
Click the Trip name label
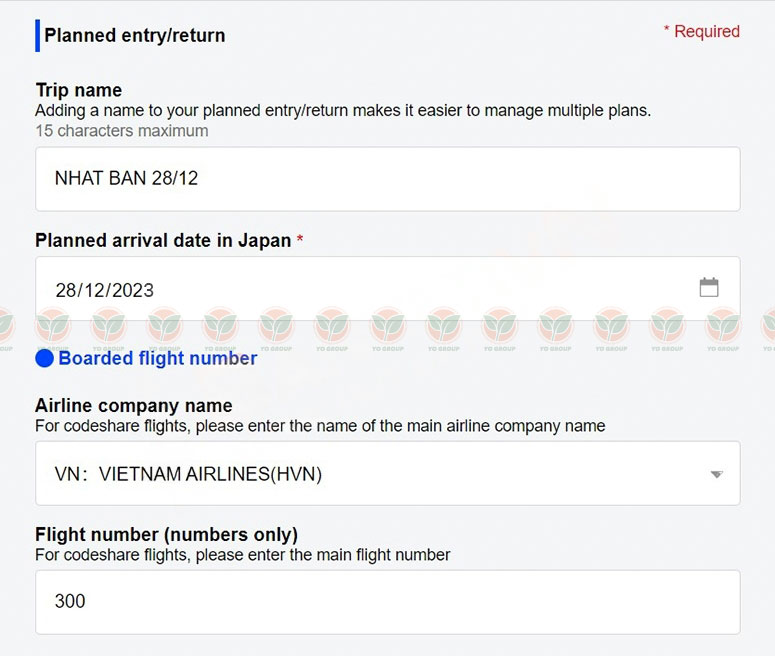point(79,90)
